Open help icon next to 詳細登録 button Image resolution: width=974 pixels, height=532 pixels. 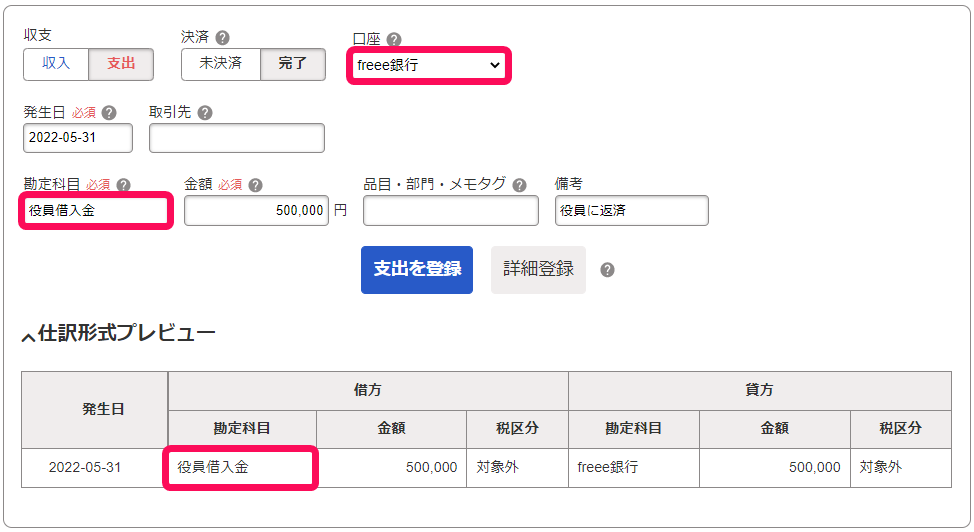point(608,270)
